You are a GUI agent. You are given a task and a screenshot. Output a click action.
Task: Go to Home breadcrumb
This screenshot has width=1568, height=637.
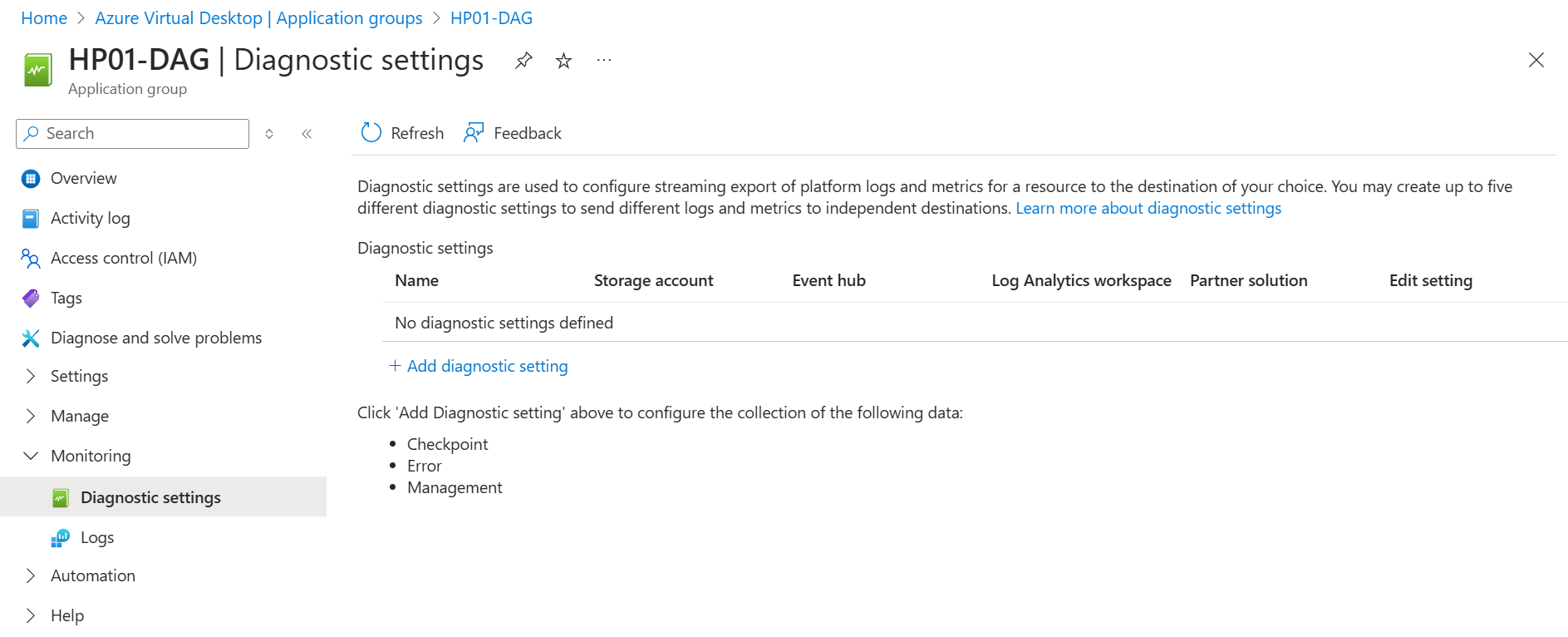click(44, 18)
